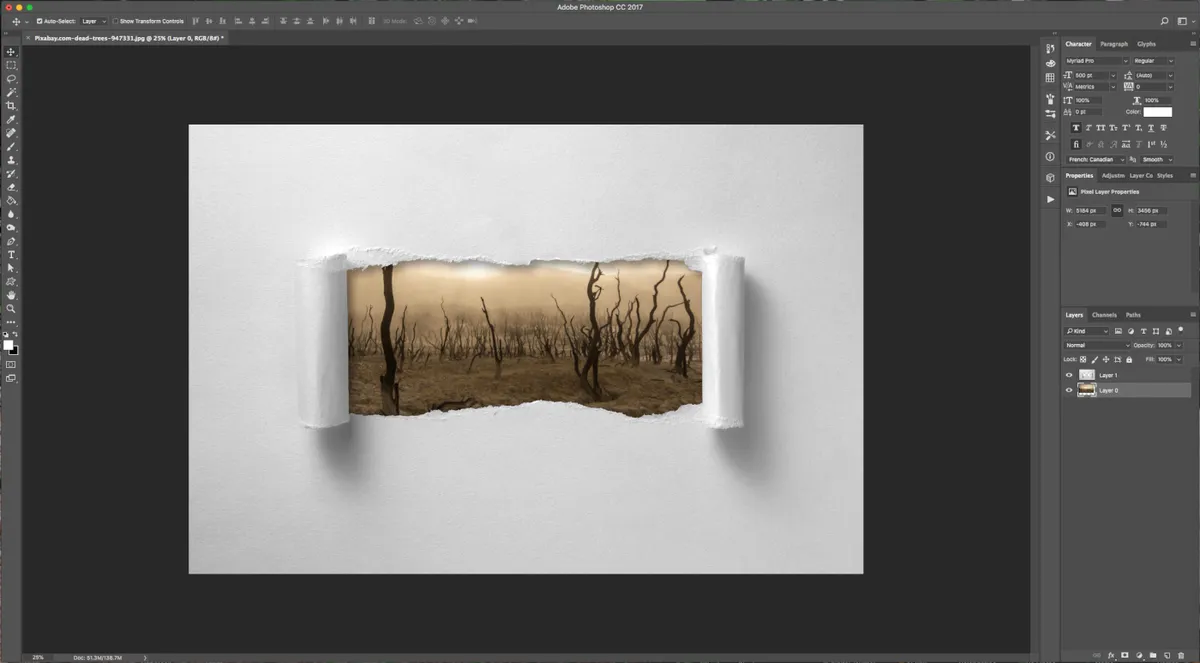Screen dimensions: 1200x663
Task: Click the Layer 0 thumbnail
Action: click(1086, 390)
